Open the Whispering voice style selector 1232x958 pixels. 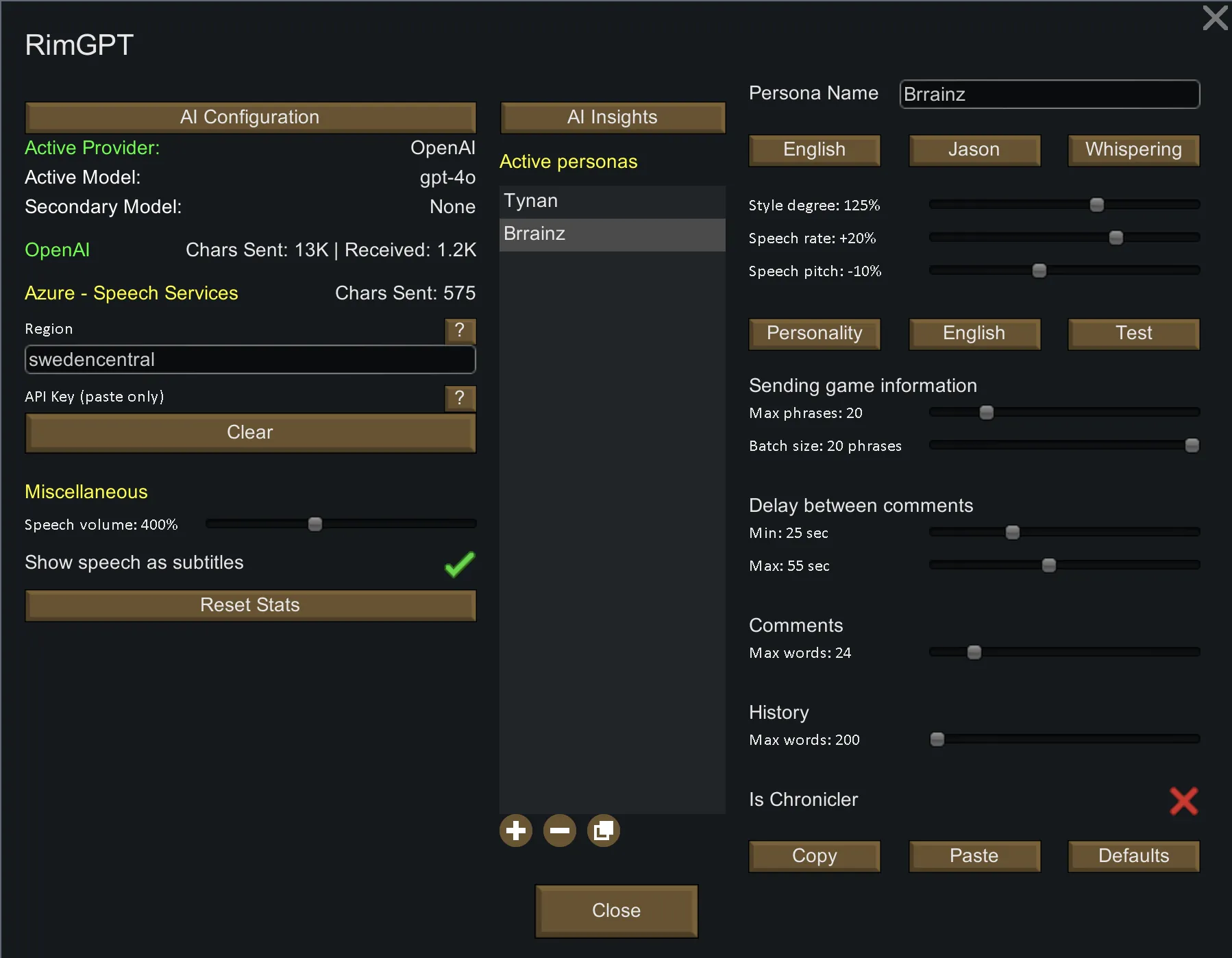click(x=1133, y=149)
